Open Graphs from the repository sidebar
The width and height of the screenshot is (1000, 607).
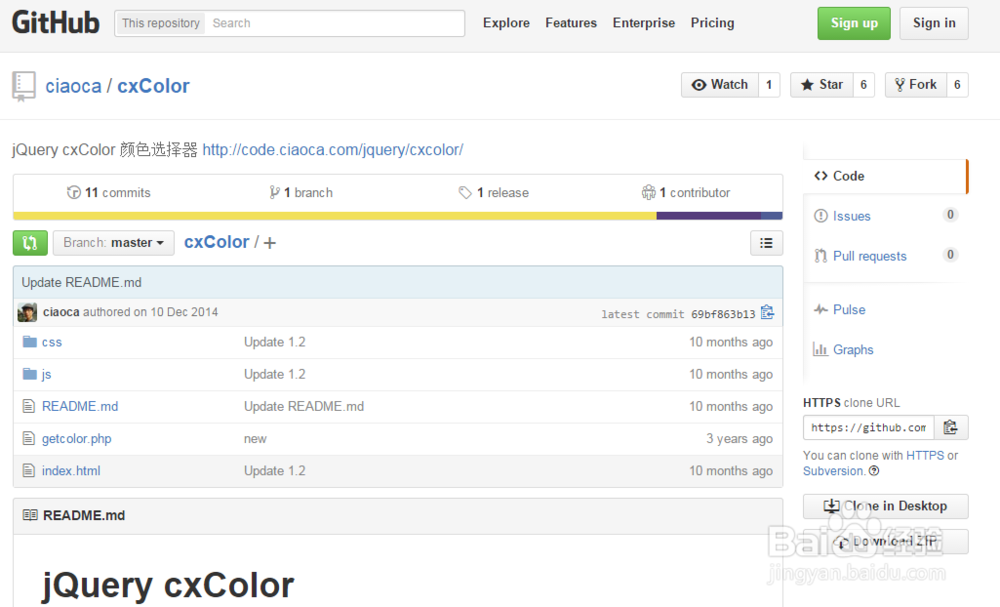[x=851, y=349]
